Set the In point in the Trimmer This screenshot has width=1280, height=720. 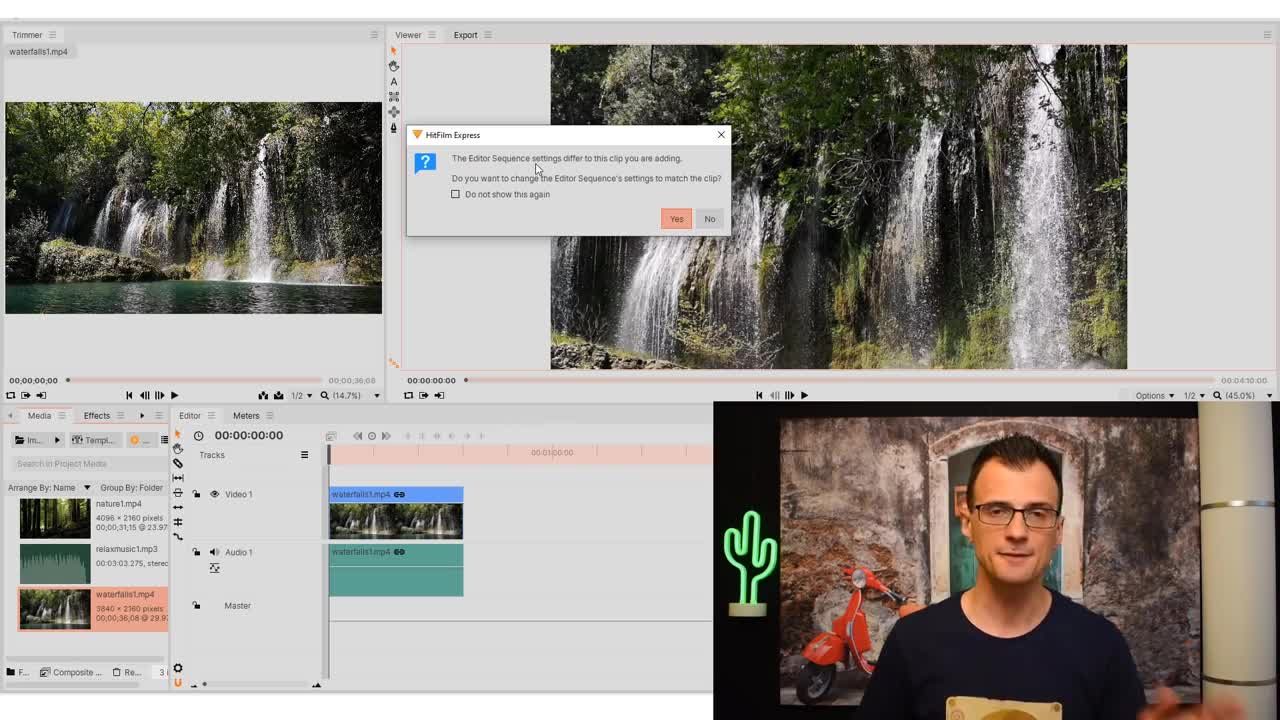[x=26, y=396]
